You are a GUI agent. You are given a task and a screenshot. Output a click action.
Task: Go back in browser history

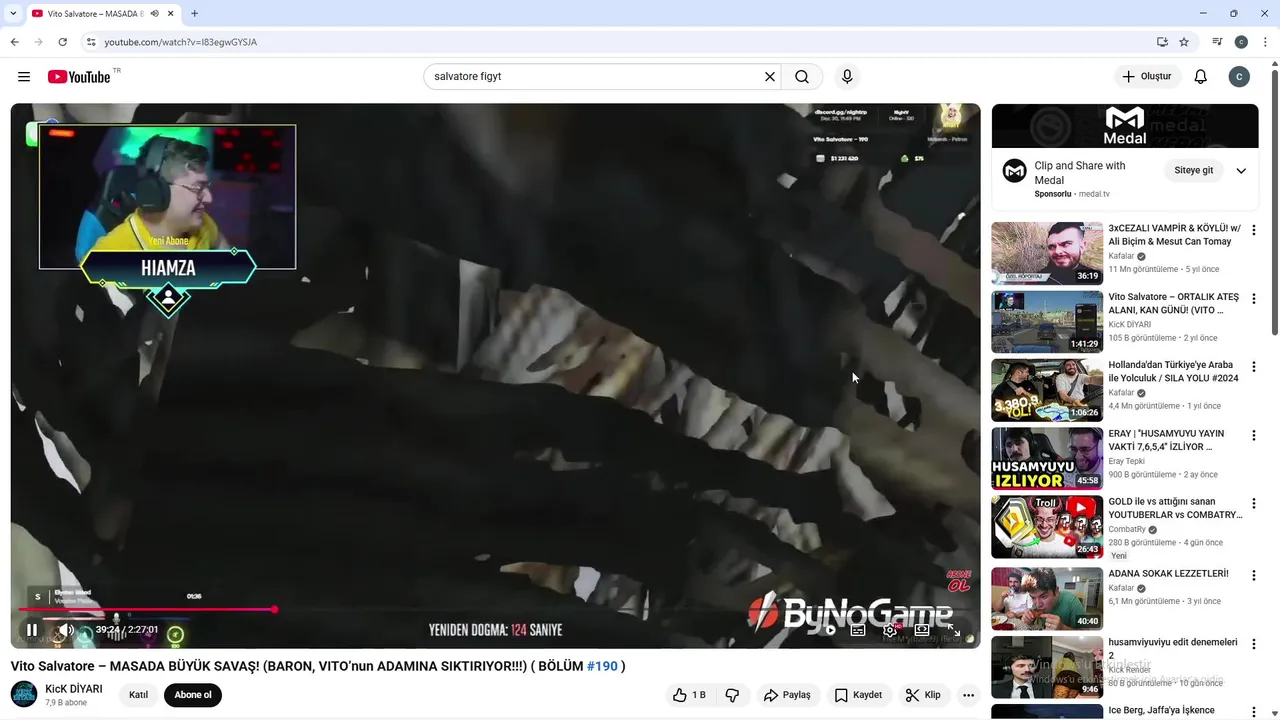pos(14,42)
